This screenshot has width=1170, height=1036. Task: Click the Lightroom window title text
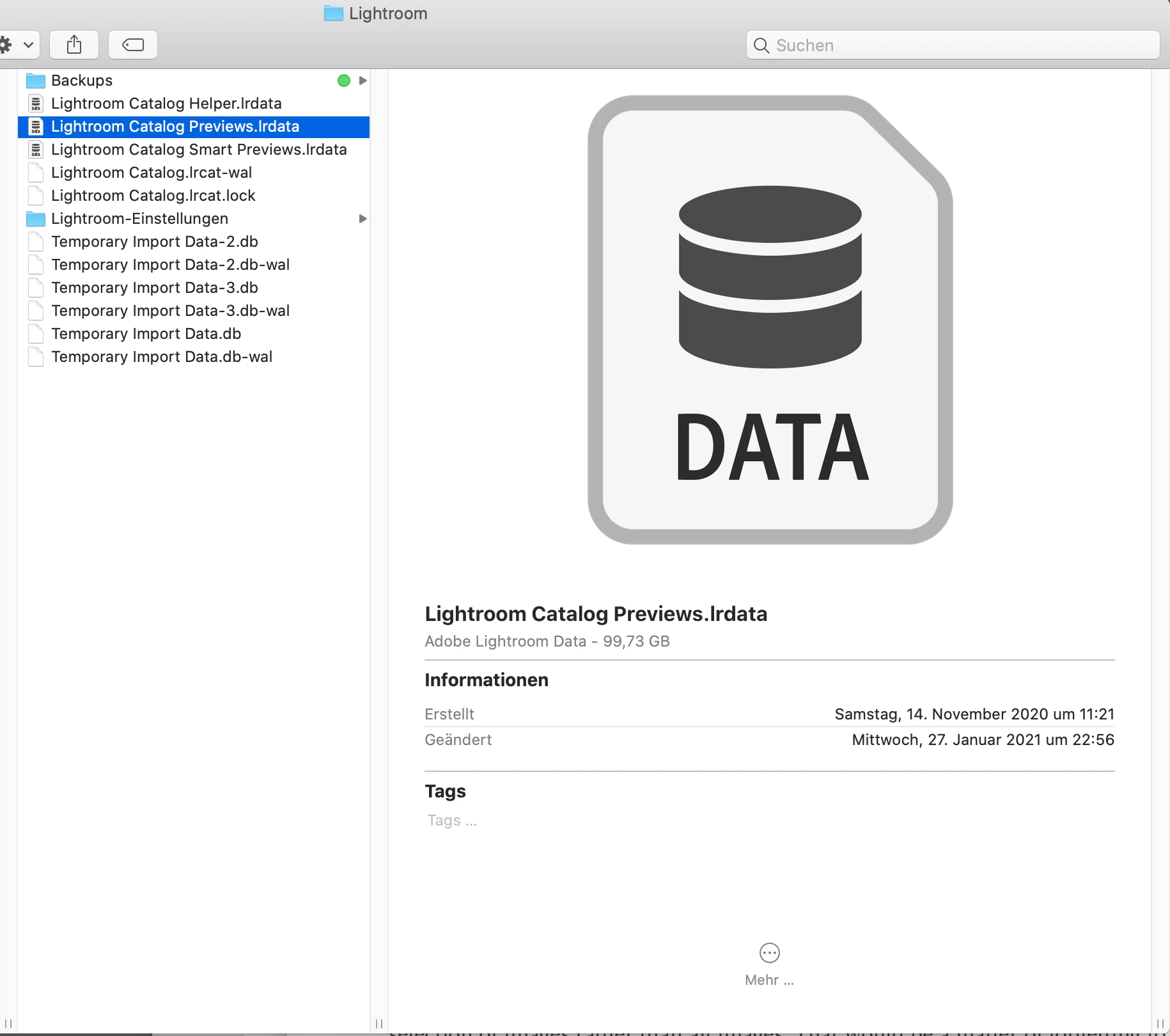point(388,13)
